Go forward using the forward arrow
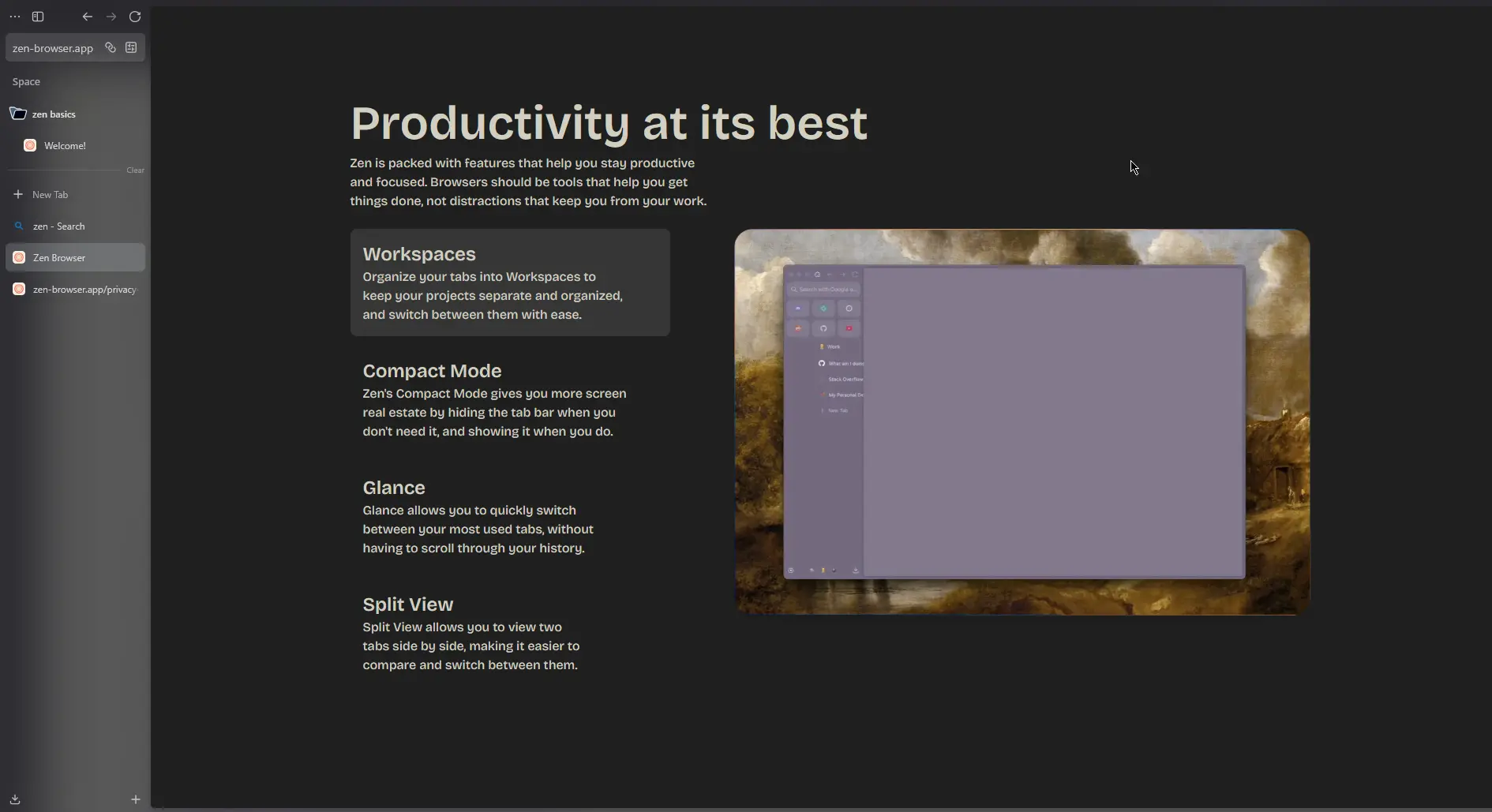Image resolution: width=1492 pixels, height=812 pixels. [111, 17]
